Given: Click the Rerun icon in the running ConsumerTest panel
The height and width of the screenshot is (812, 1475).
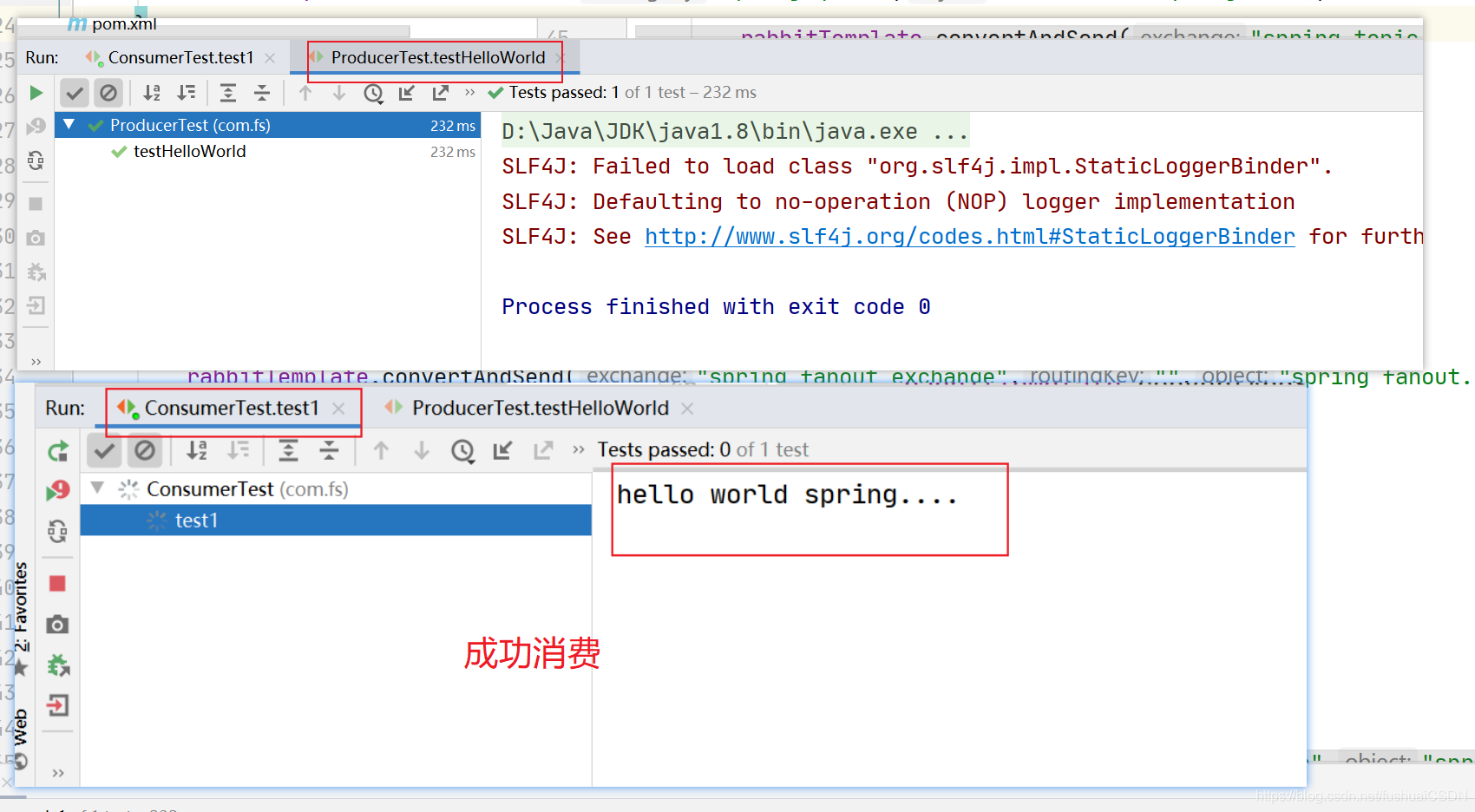Looking at the screenshot, I should 58,451.
